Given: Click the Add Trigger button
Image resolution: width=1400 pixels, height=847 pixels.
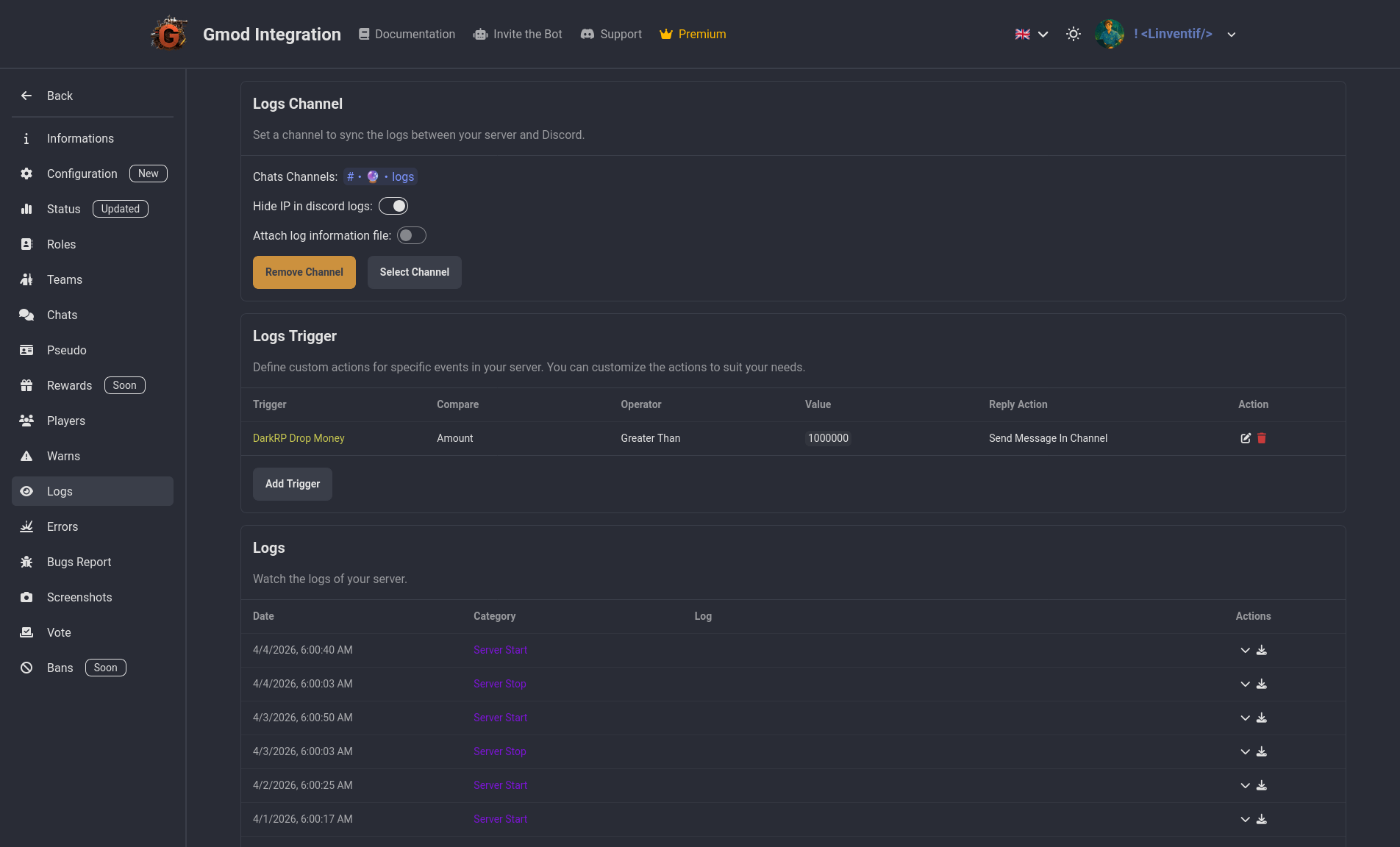Looking at the screenshot, I should (293, 484).
